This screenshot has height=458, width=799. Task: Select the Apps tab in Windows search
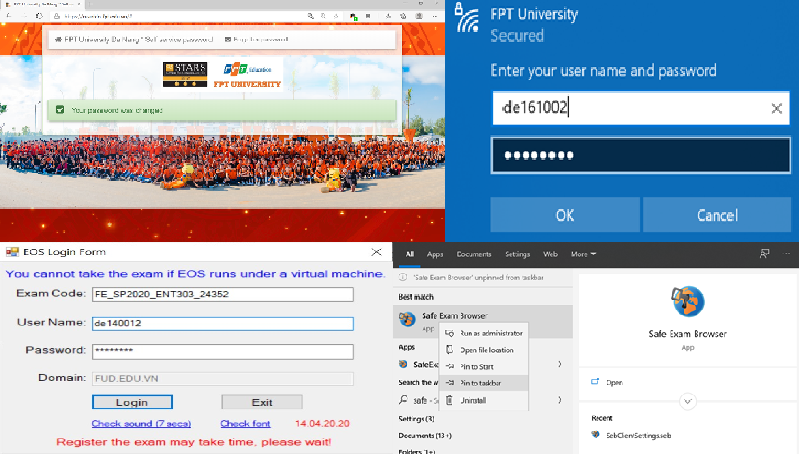[x=435, y=254]
